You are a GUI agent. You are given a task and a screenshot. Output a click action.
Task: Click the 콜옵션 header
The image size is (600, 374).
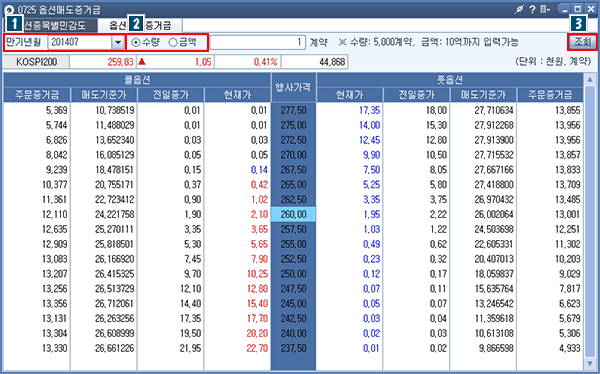pos(137,80)
